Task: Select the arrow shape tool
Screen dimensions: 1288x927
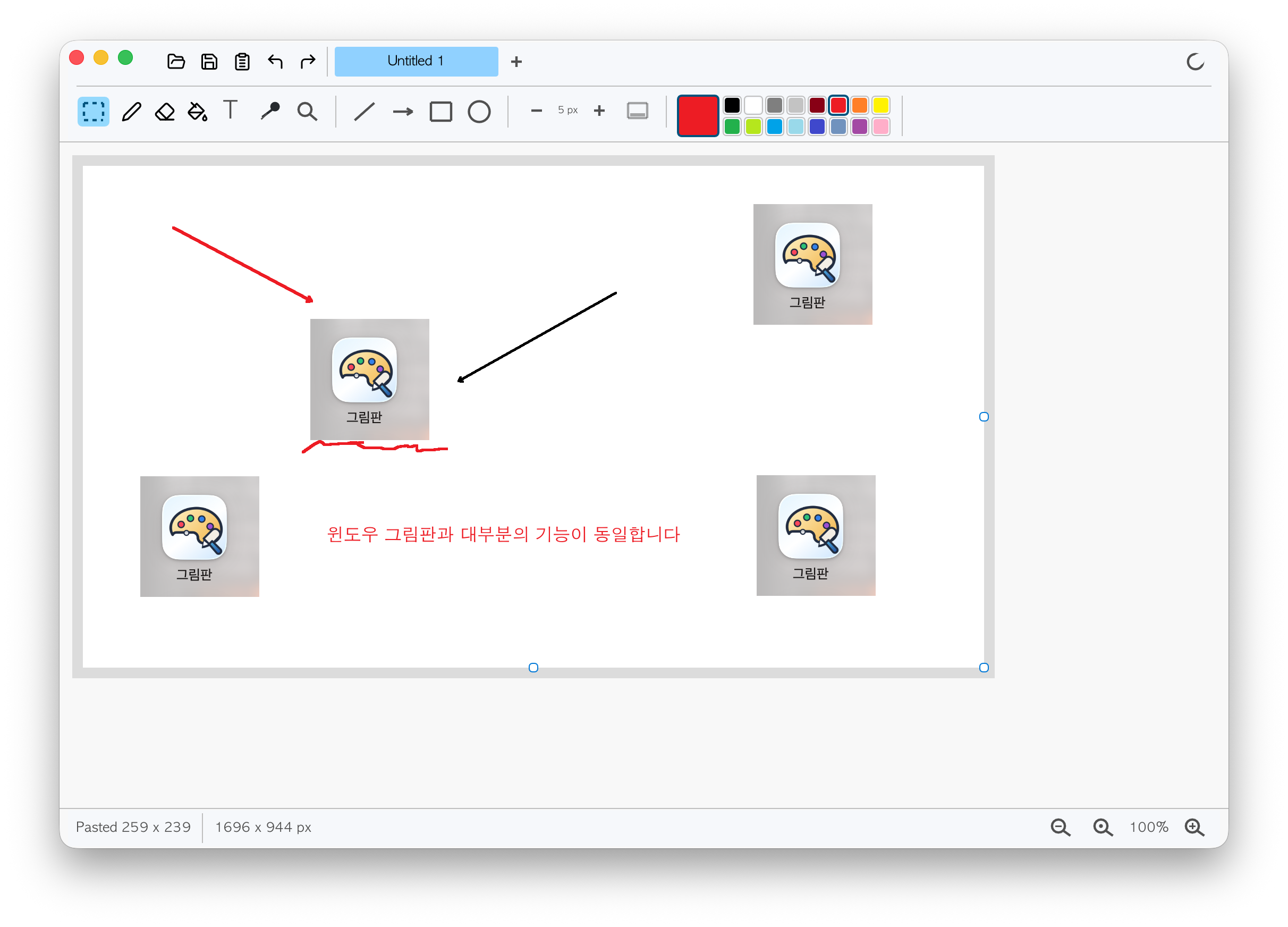Action: pyautogui.click(x=403, y=112)
